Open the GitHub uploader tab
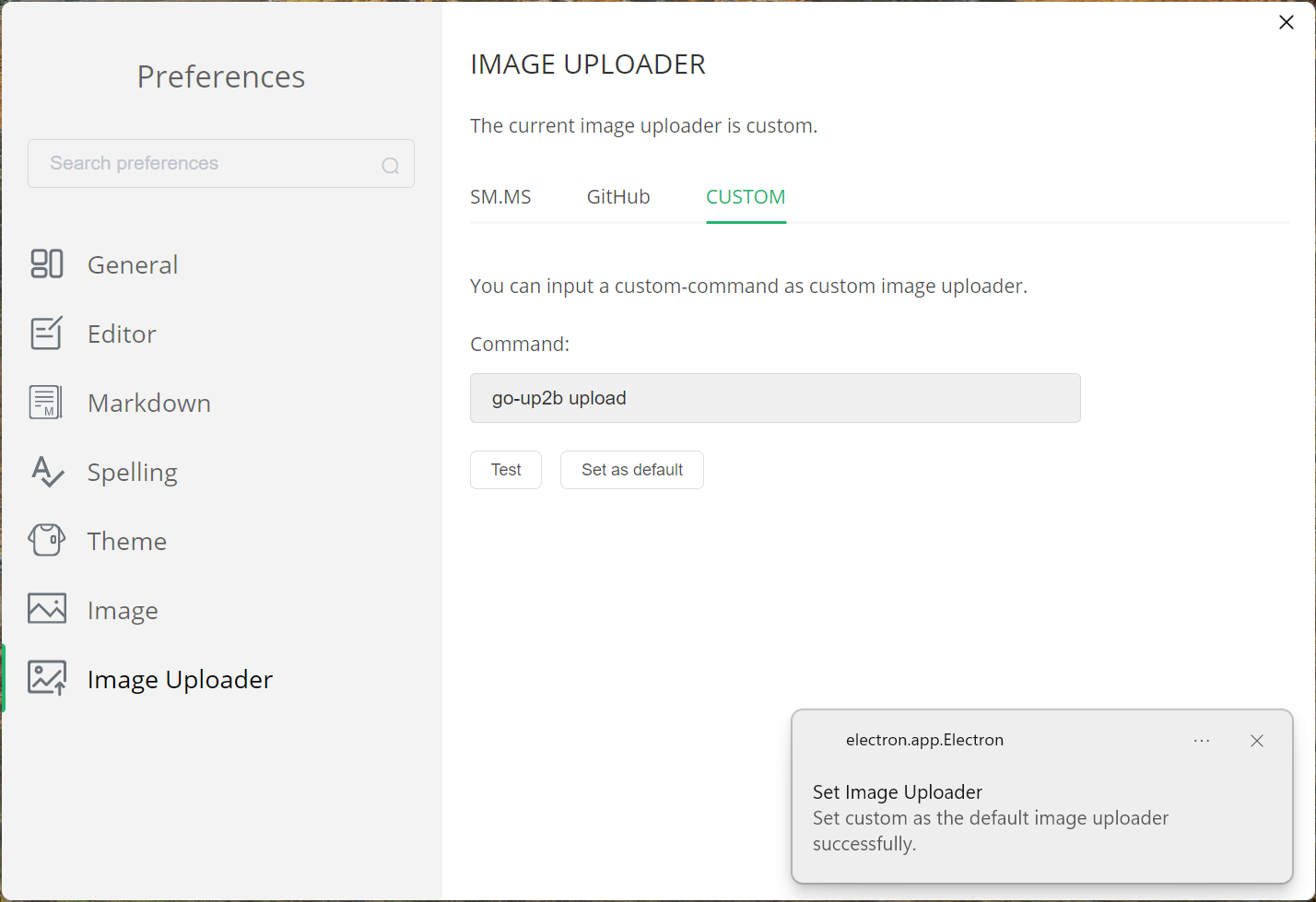 (x=618, y=196)
